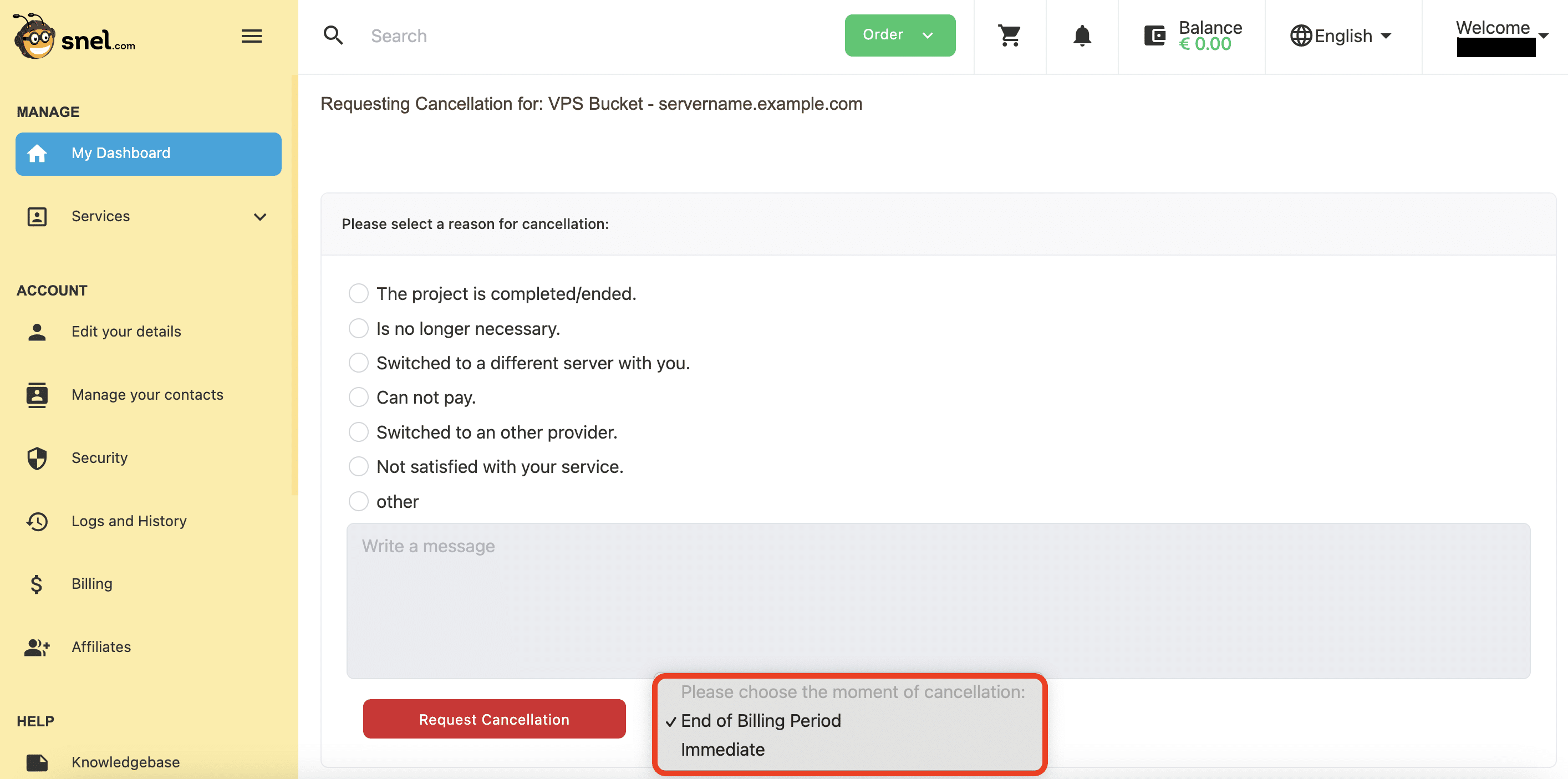Choose 'Switched to an other provider'
The height and width of the screenshot is (779, 1568).
pyautogui.click(x=359, y=432)
